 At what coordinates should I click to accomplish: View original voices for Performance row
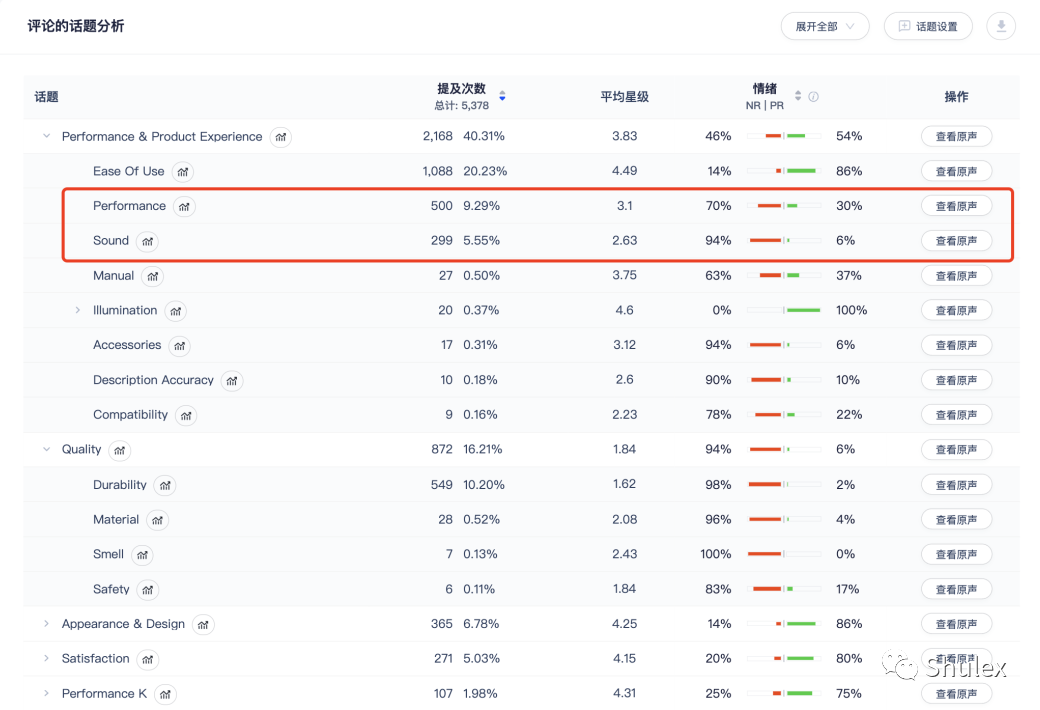tap(956, 206)
